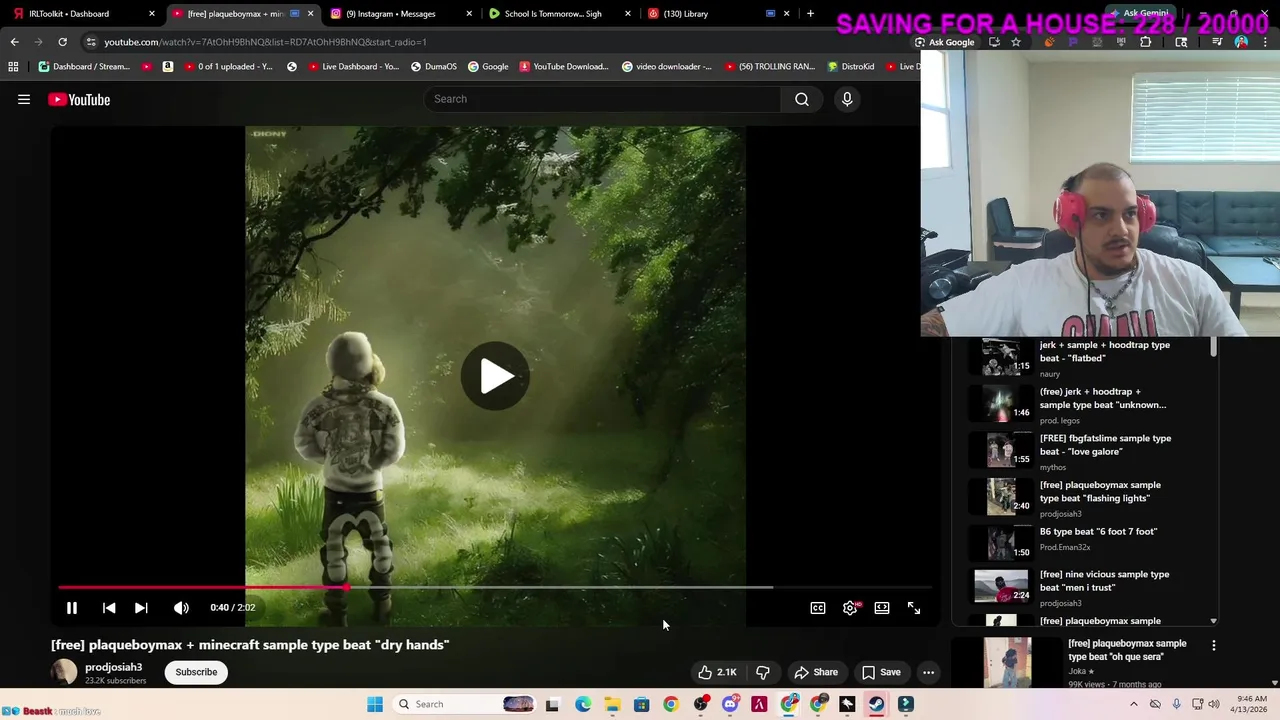1280x720 pixels.
Task: Start voice search with microphone
Action: [847, 99]
